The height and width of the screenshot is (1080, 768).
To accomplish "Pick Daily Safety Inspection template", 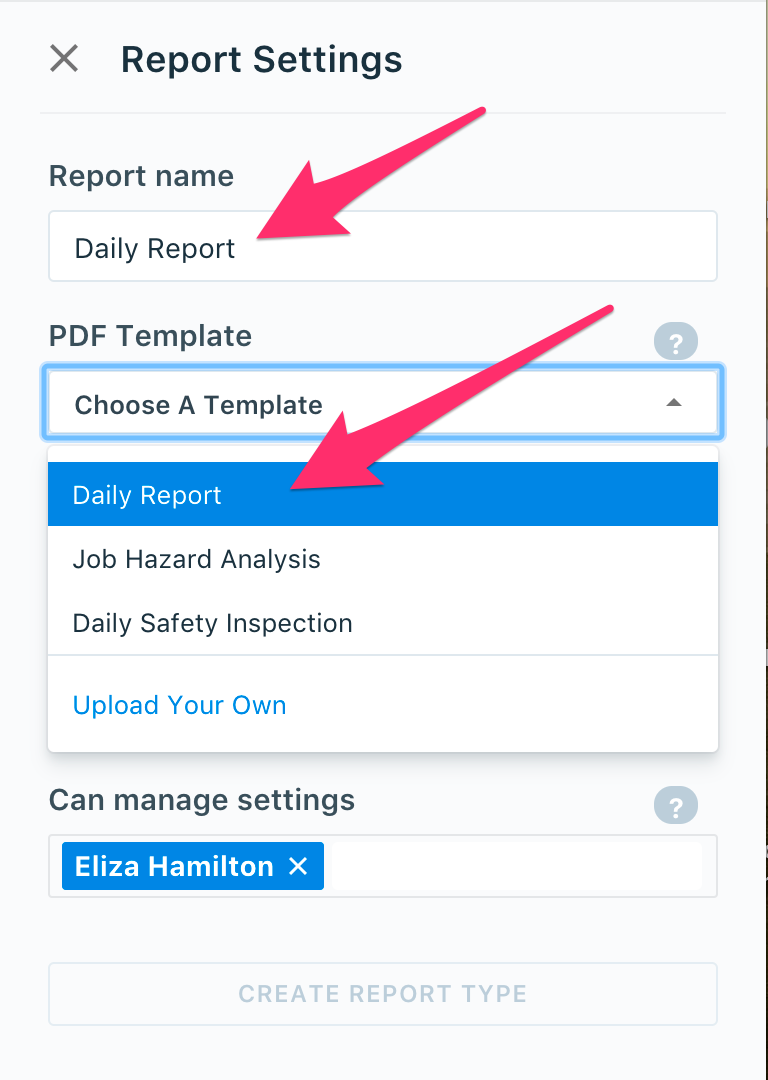I will click(x=383, y=623).
